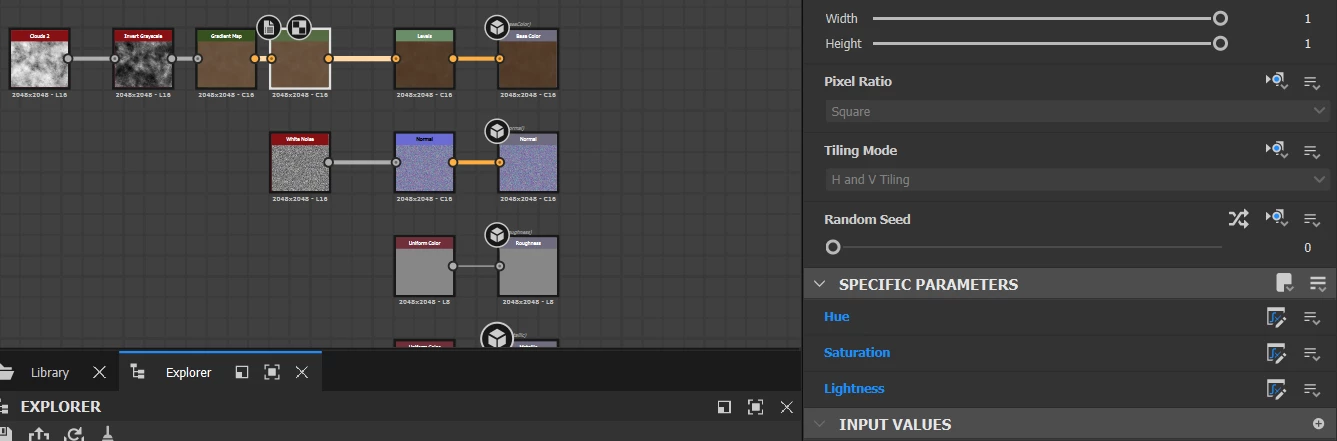1337x441 pixels.
Task: Open Tiling Mode inheritance method icon
Action: pyautogui.click(x=1277, y=150)
